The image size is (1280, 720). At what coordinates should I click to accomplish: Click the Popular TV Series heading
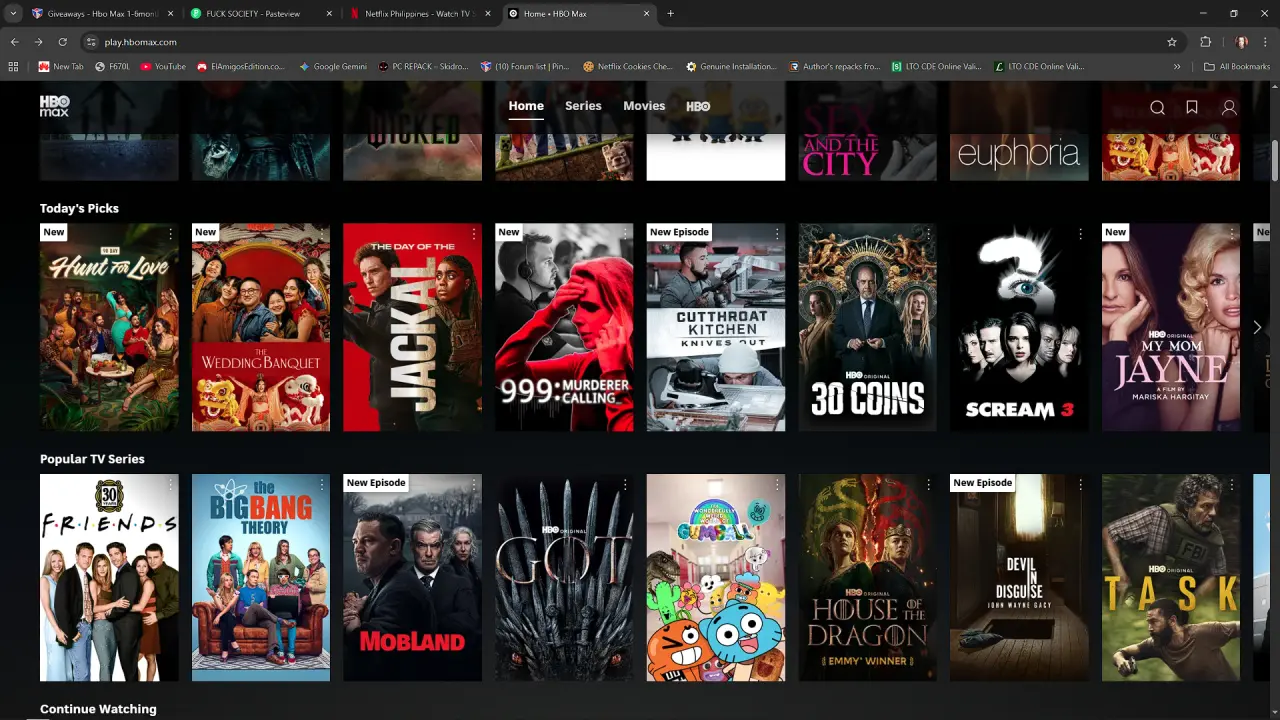(92, 459)
